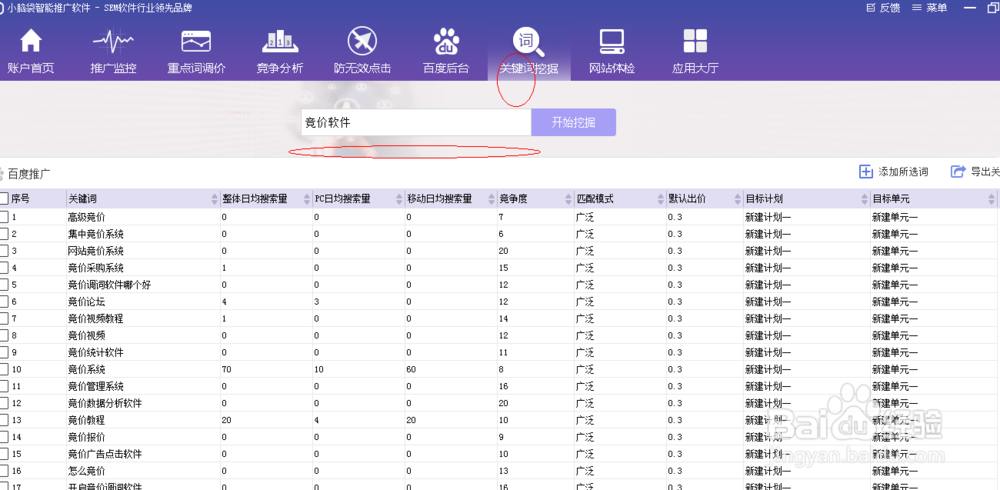1000x490 pixels.
Task: Check the row 2 集中竞价系统 checkbox
Action: point(3,234)
